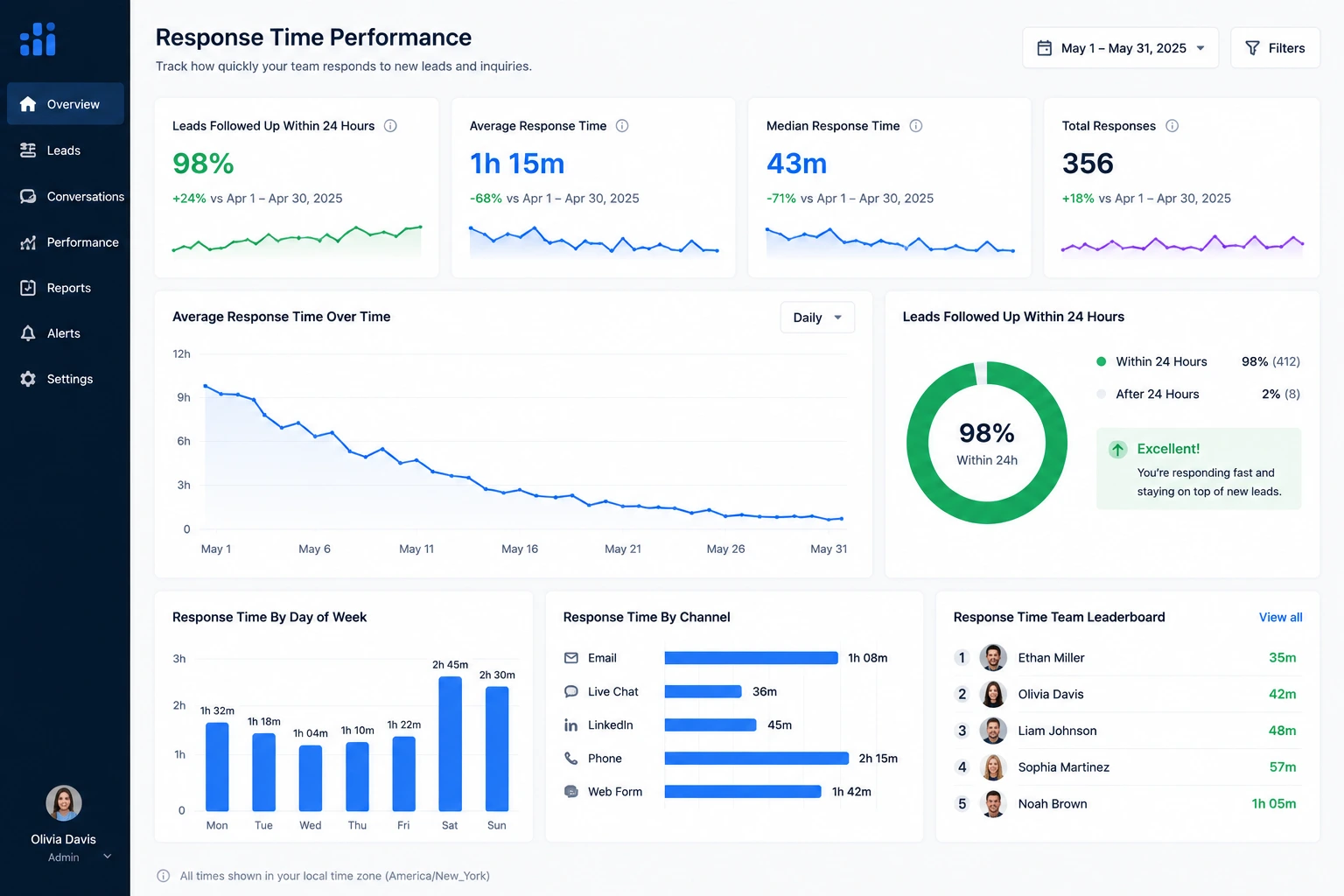The height and width of the screenshot is (896, 1344).
Task: Click Olivia Davis 42m leaderboard row
Action: 1128,694
